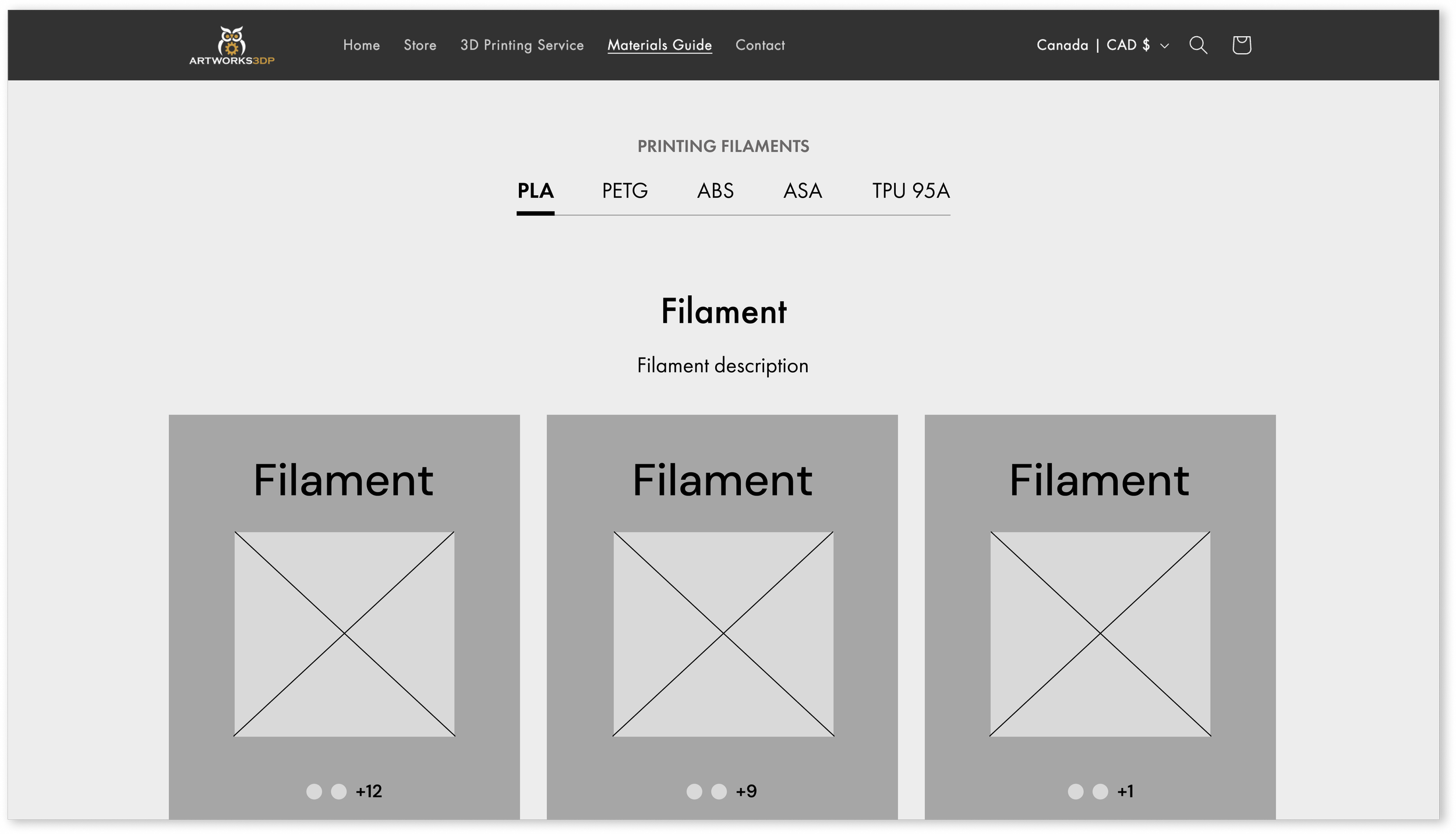Screen dimensions: 1456x834
Task: Click the Materials Guide nav link
Action: (x=659, y=45)
